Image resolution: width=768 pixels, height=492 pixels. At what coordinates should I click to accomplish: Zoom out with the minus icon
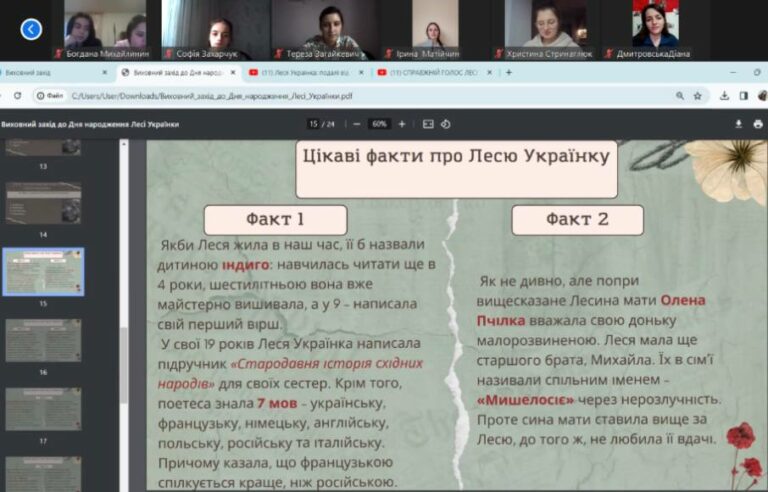click(x=357, y=124)
